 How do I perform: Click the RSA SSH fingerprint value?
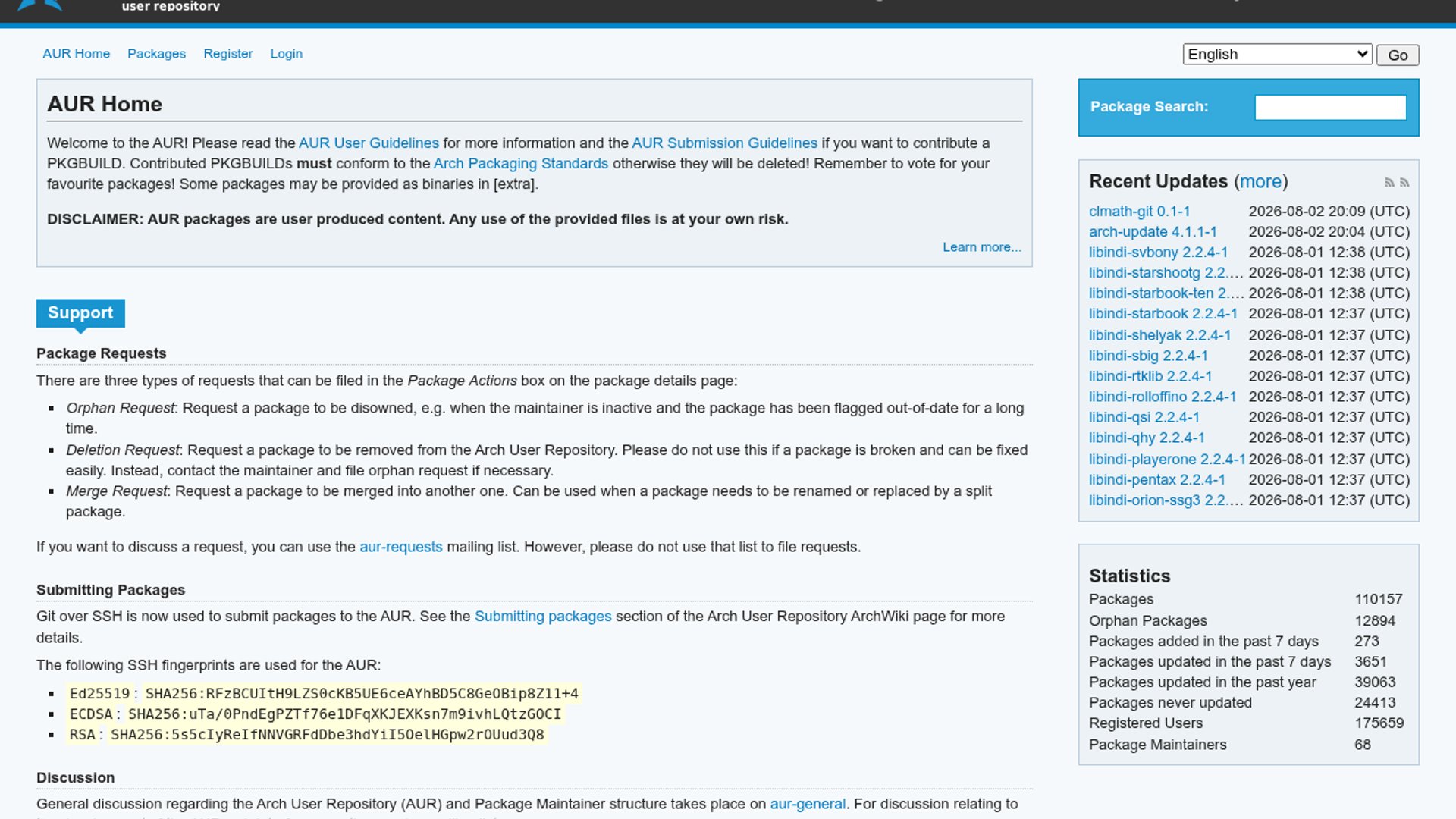(327, 735)
